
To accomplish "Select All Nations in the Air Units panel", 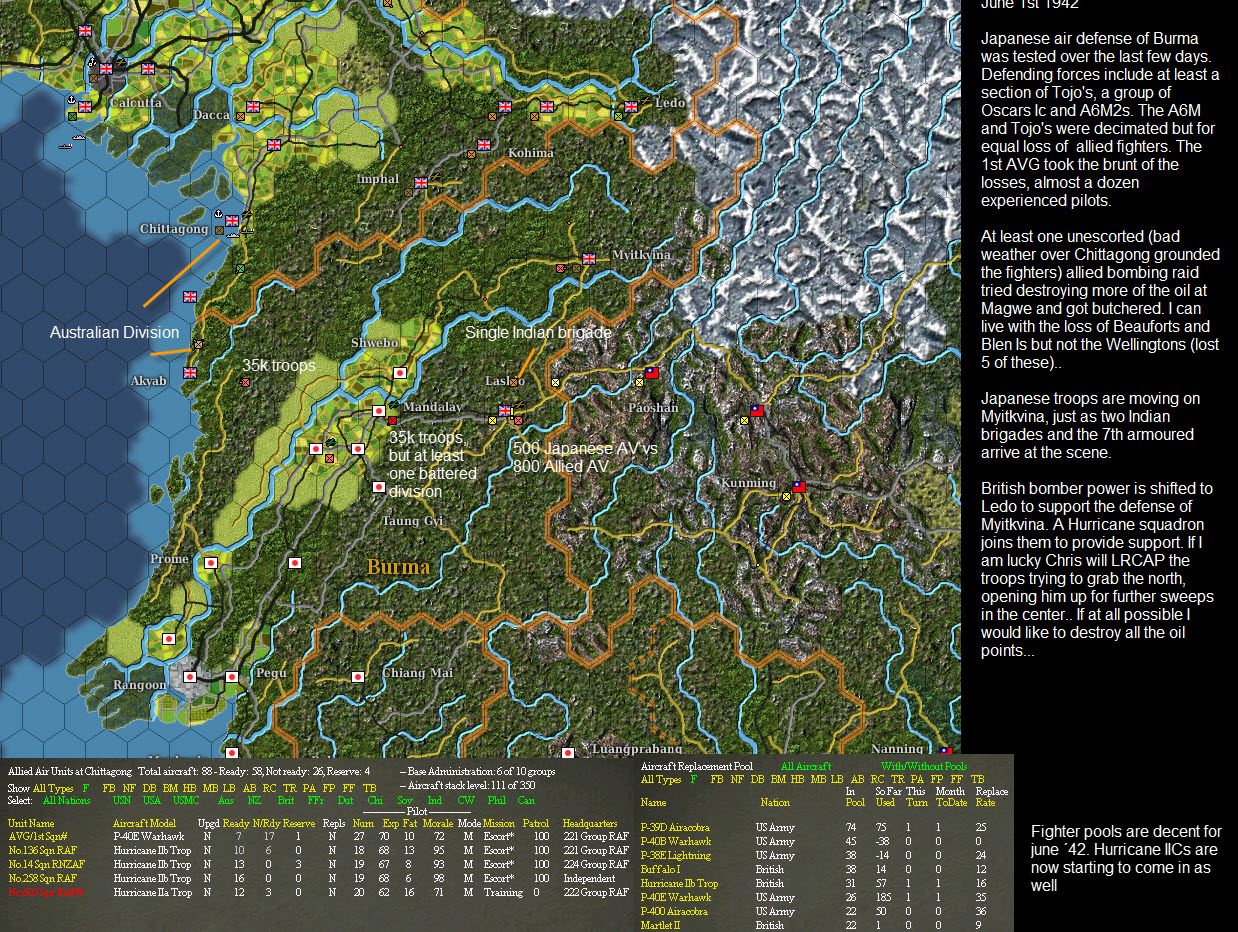I will [x=67, y=801].
